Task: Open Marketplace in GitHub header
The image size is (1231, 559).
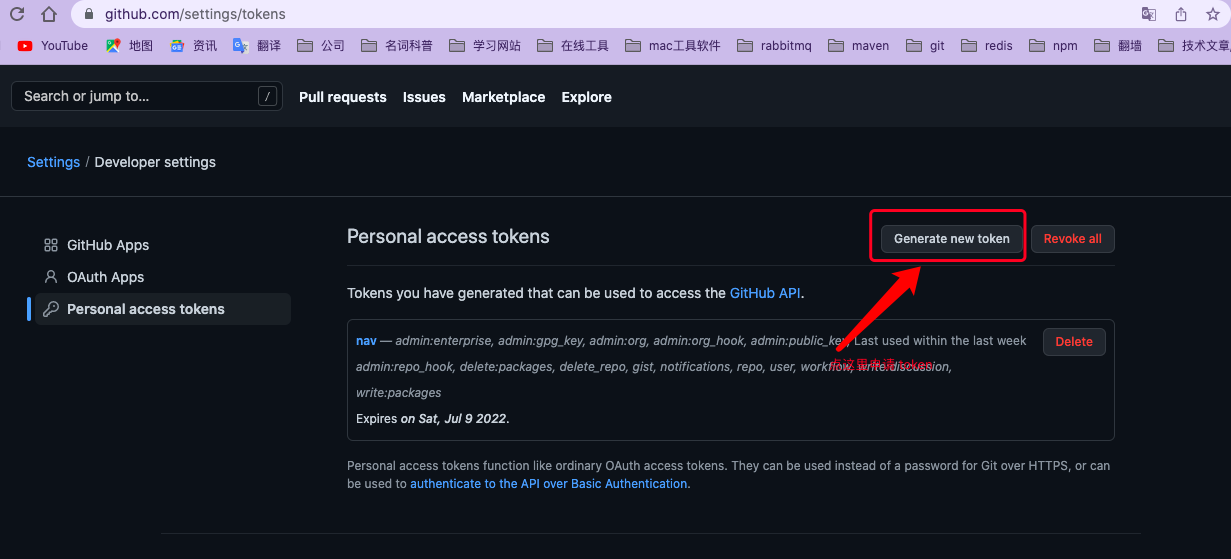Action: (504, 97)
